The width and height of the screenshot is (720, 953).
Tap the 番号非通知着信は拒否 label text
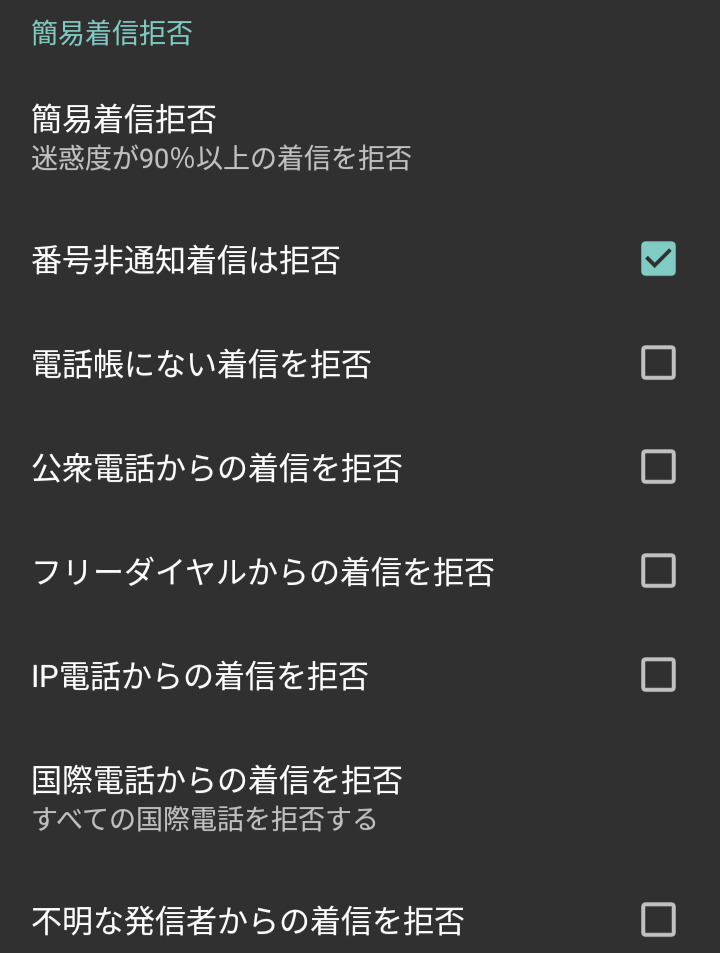186,260
